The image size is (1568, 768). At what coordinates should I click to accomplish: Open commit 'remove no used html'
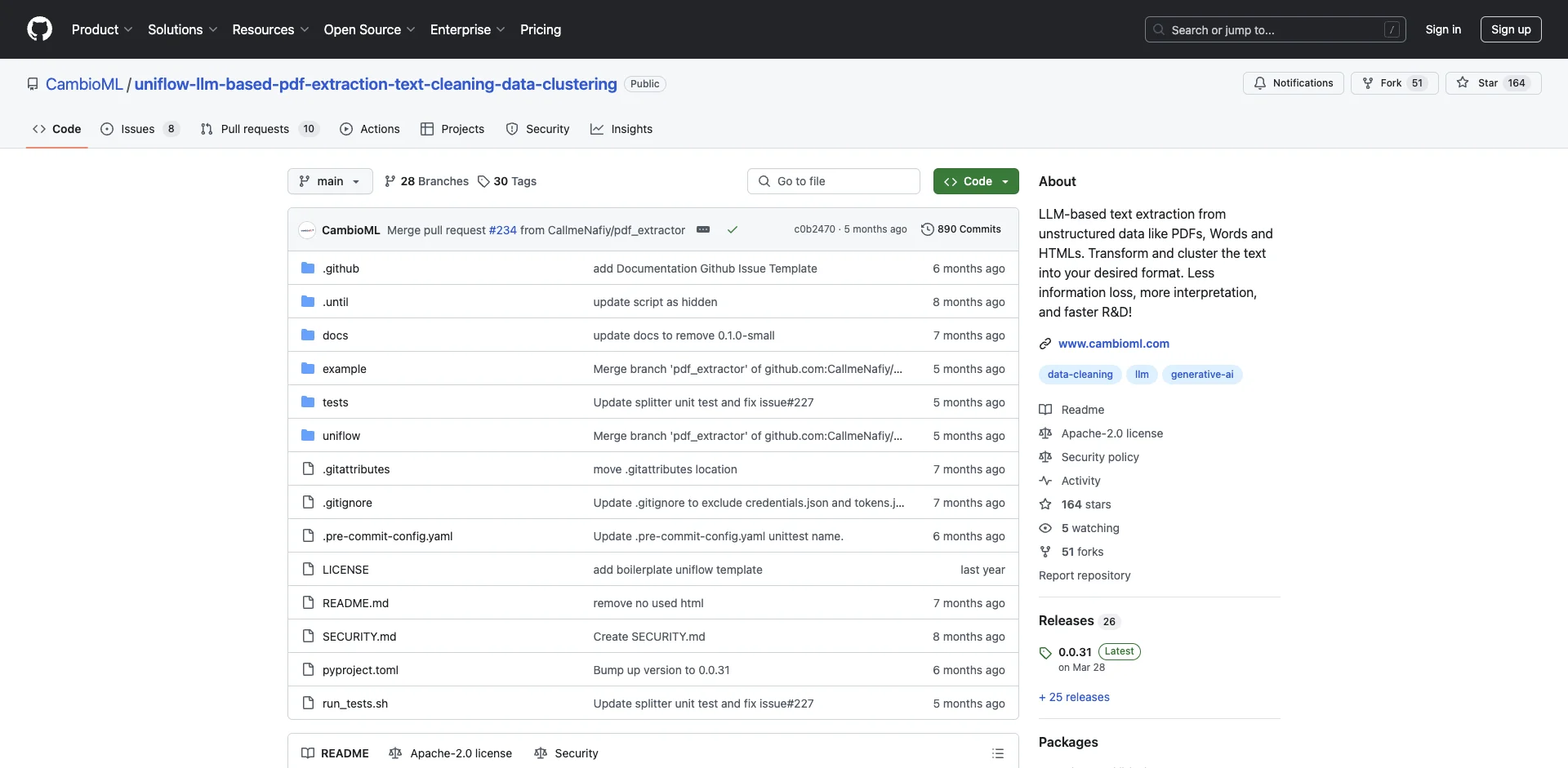648,603
